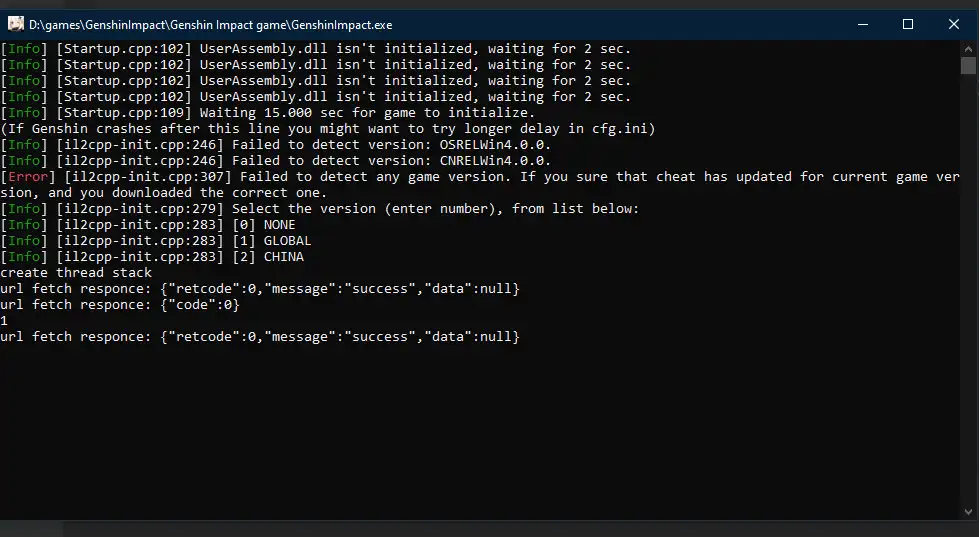The width and height of the screenshot is (979, 537).
Task: Click the empty scrollbar track below the thumb
Action: click(968, 300)
